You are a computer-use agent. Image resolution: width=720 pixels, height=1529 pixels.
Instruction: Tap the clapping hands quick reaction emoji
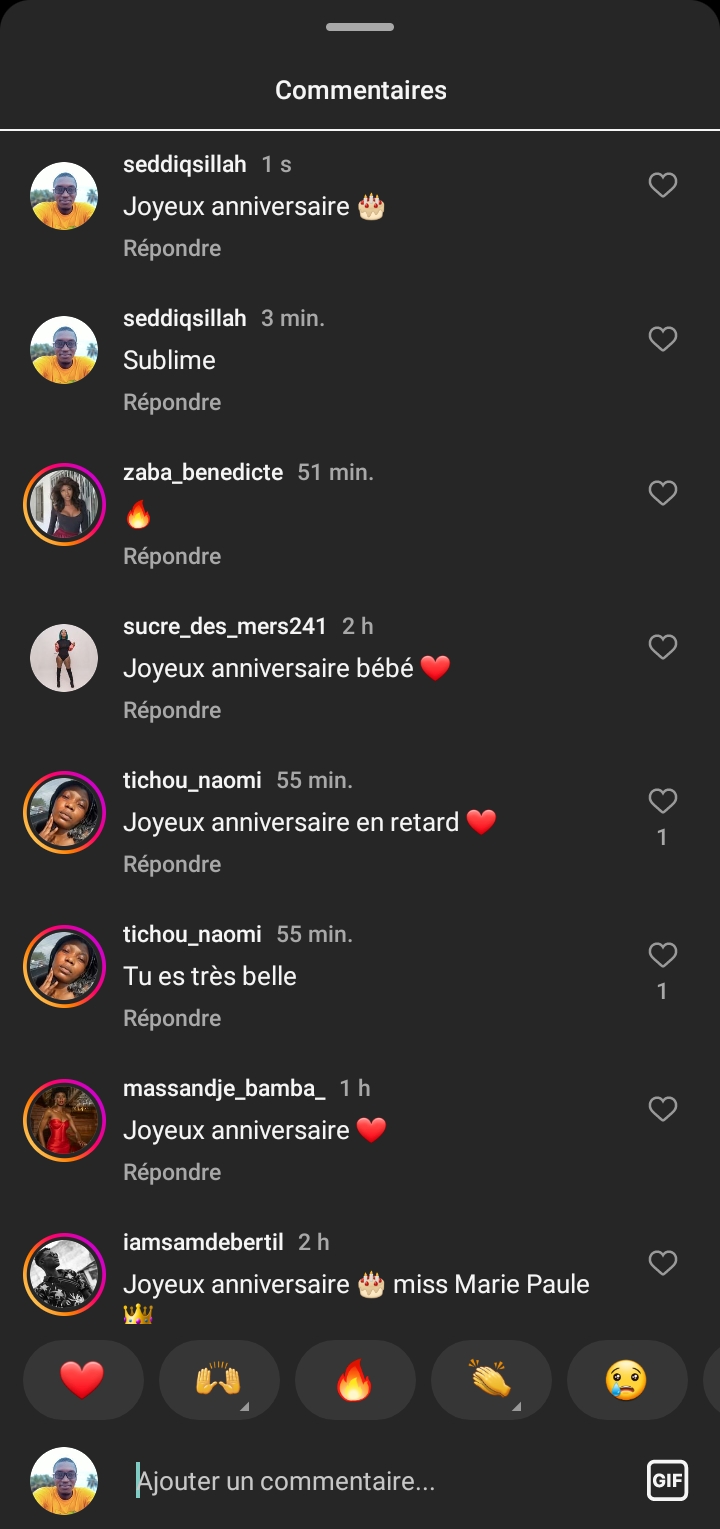tap(490, 1380)
